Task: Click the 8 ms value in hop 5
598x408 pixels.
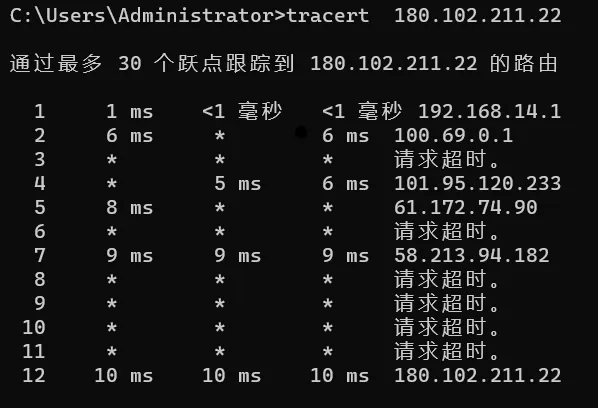Action: coord(130,208)
